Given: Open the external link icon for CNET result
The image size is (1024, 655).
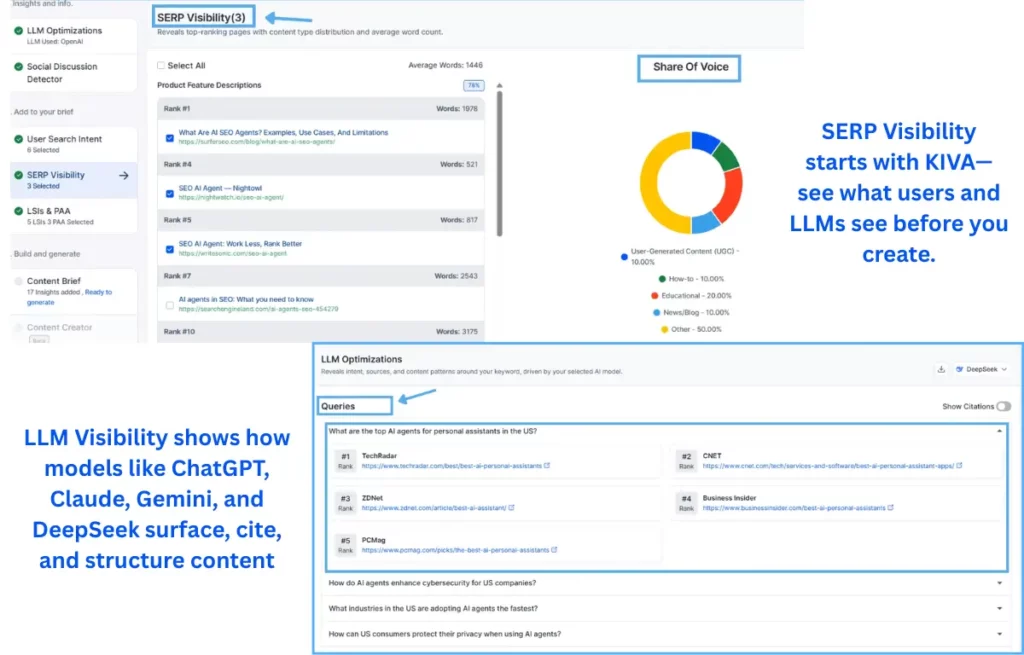Looking at the screenshot, I should point(959,465).
